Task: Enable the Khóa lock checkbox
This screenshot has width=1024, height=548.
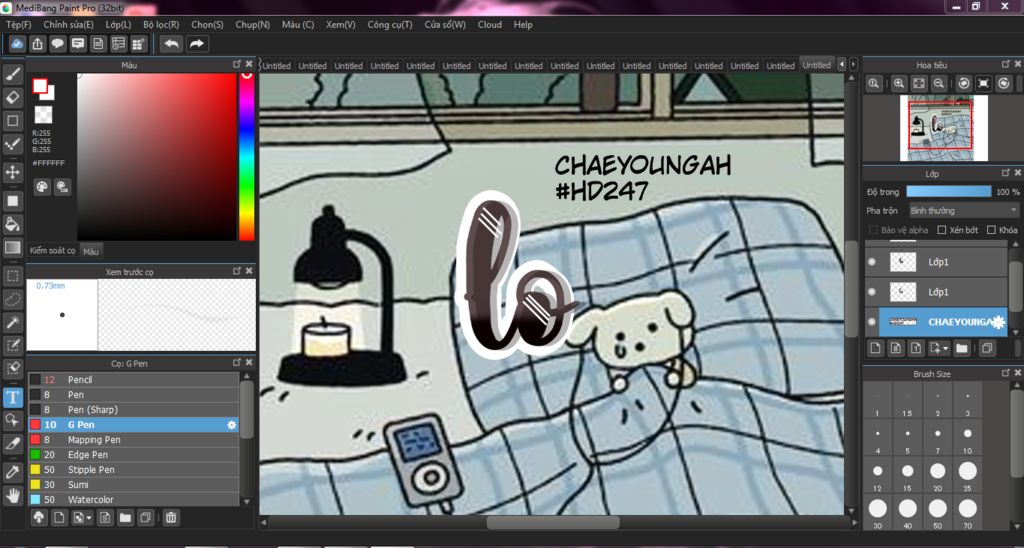Action: tap(991, 230)
